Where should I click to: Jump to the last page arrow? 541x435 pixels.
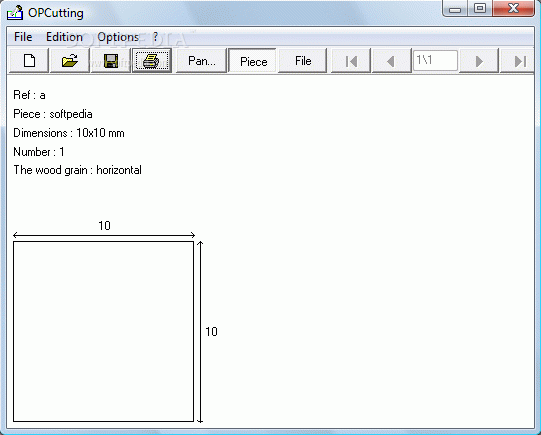518,61
